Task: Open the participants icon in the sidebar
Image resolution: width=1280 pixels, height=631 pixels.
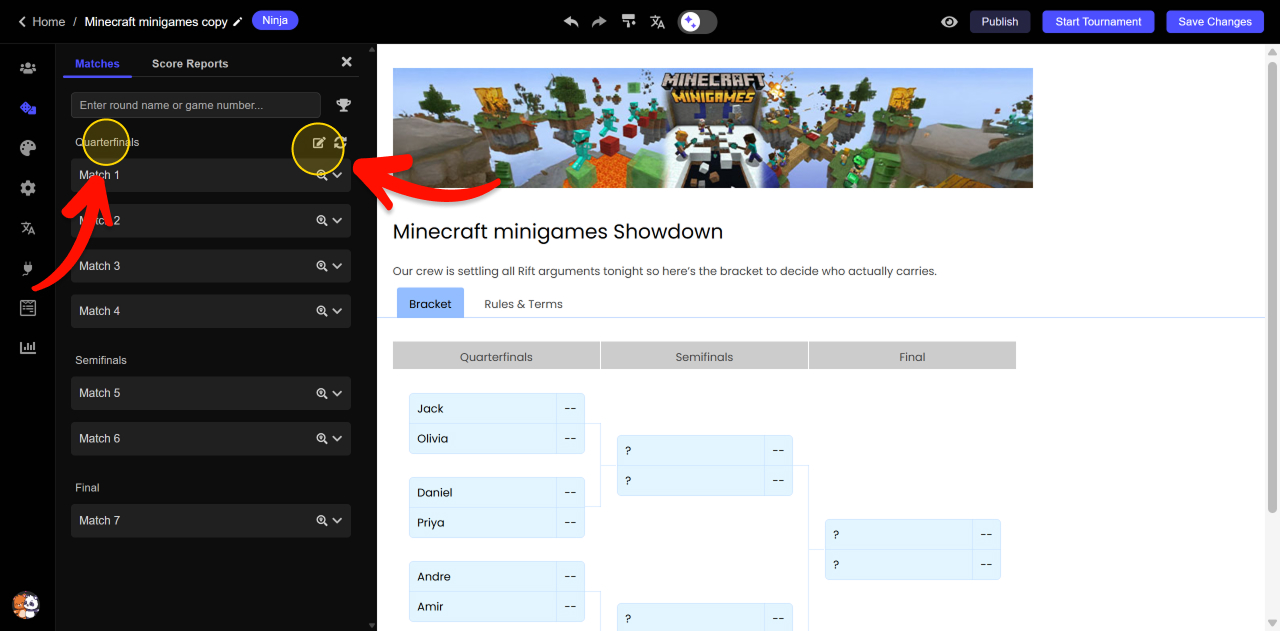Action: tap(28, 68)
